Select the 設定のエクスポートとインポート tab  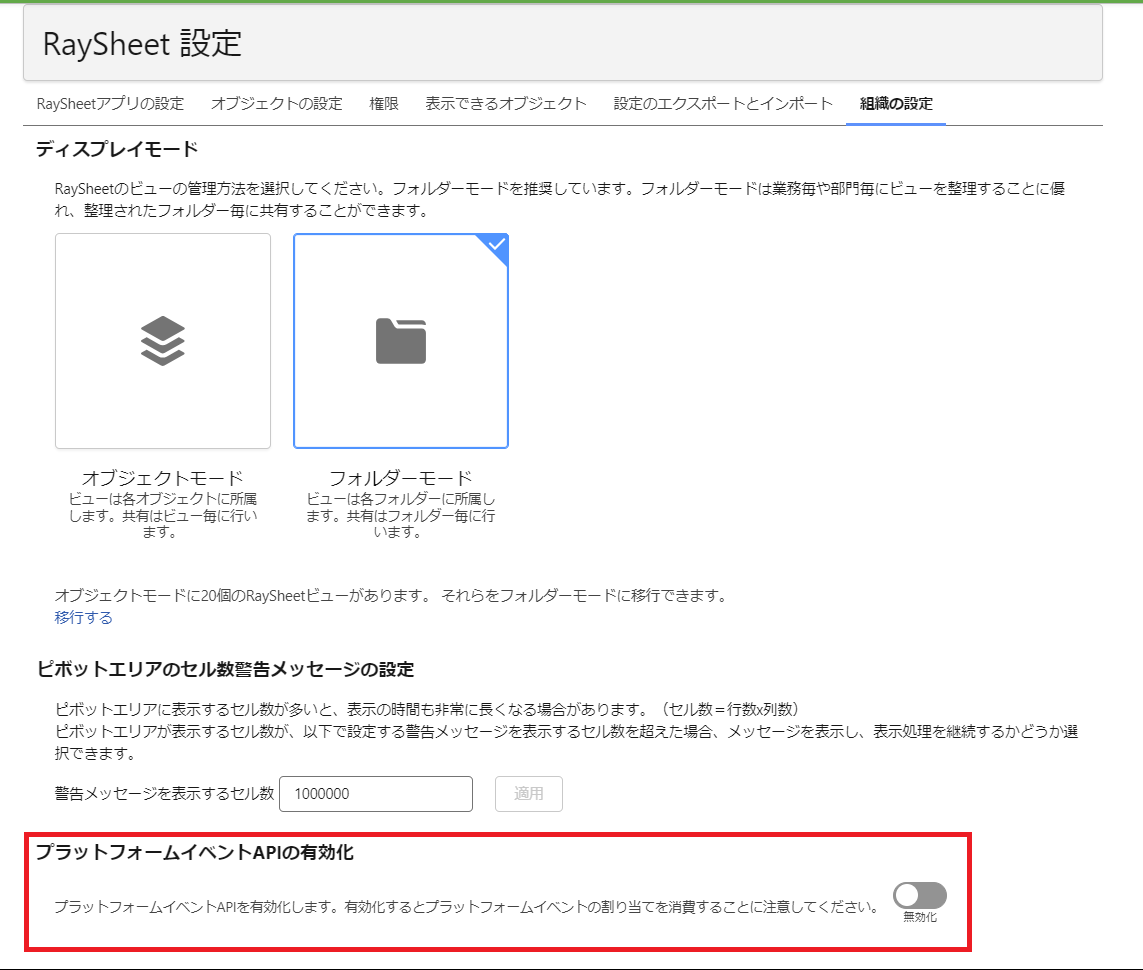click(723, 104)
